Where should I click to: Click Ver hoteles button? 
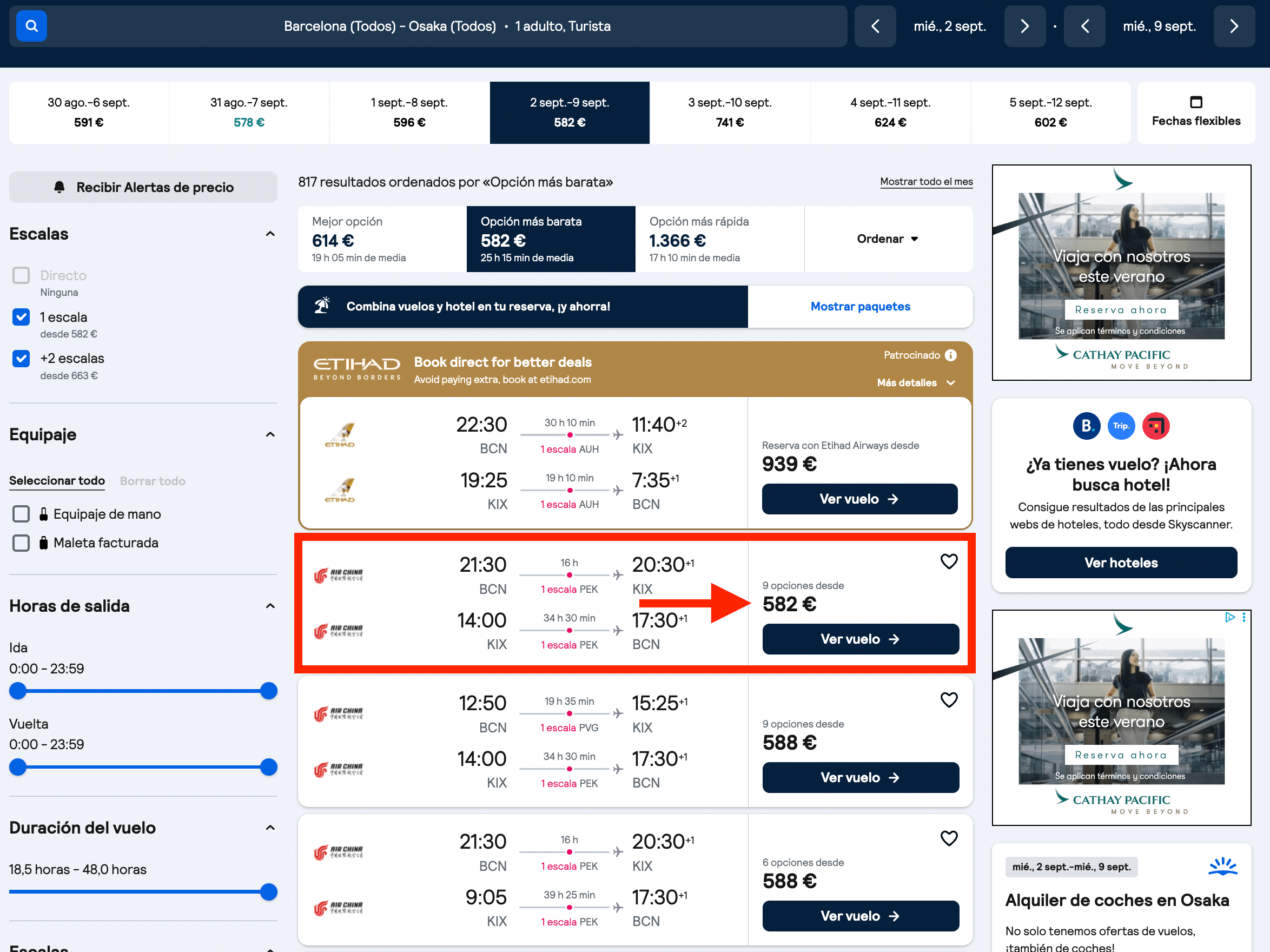pyautogui.click(x=1120, y=562)
